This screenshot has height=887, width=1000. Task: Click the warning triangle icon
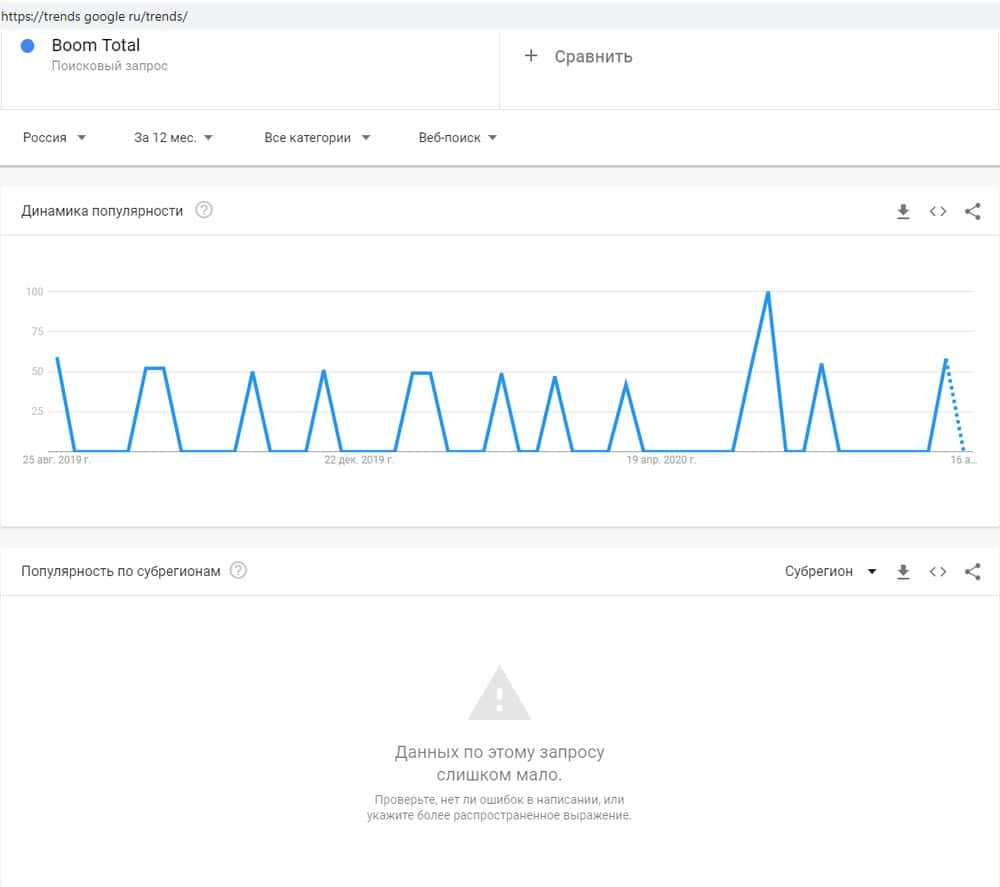[x=500, y=695]
